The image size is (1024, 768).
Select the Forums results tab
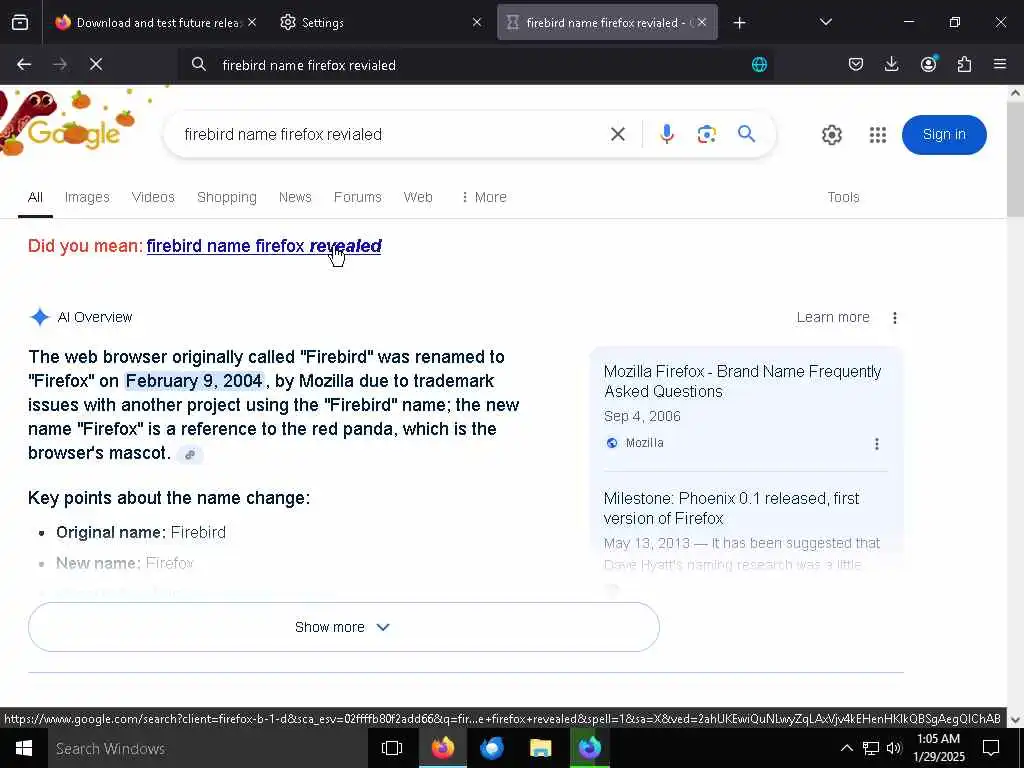pyautogui.click(x=357, y=197)
